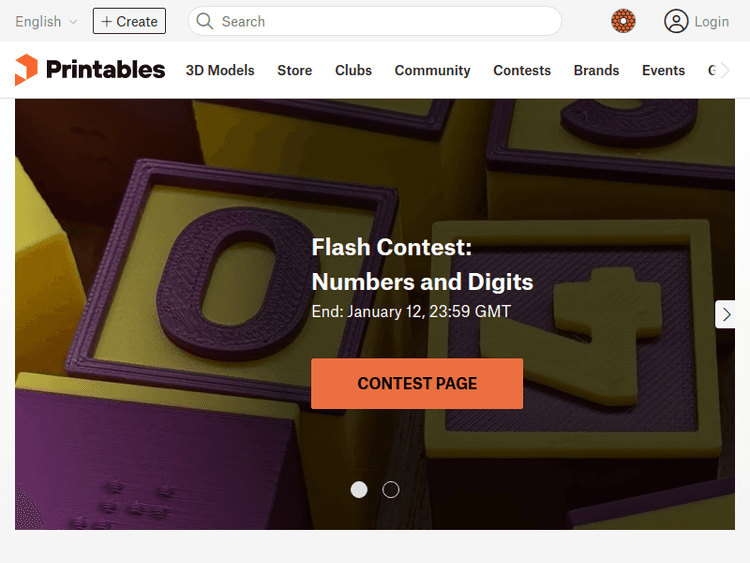Click the Login link
This screenshot has width=750, height=563.
point(711,21)
